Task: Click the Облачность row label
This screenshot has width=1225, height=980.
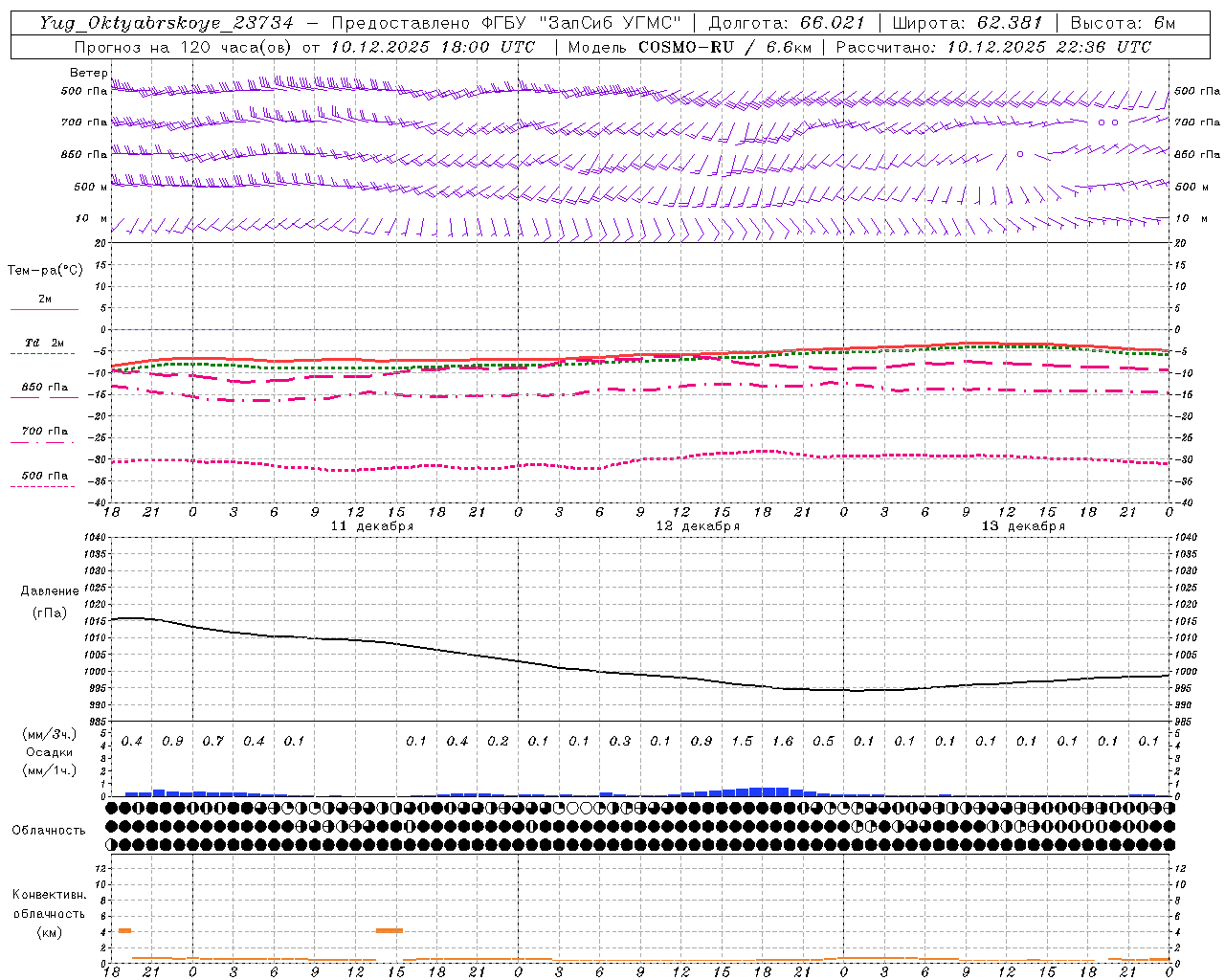Action: click(49, 831)
